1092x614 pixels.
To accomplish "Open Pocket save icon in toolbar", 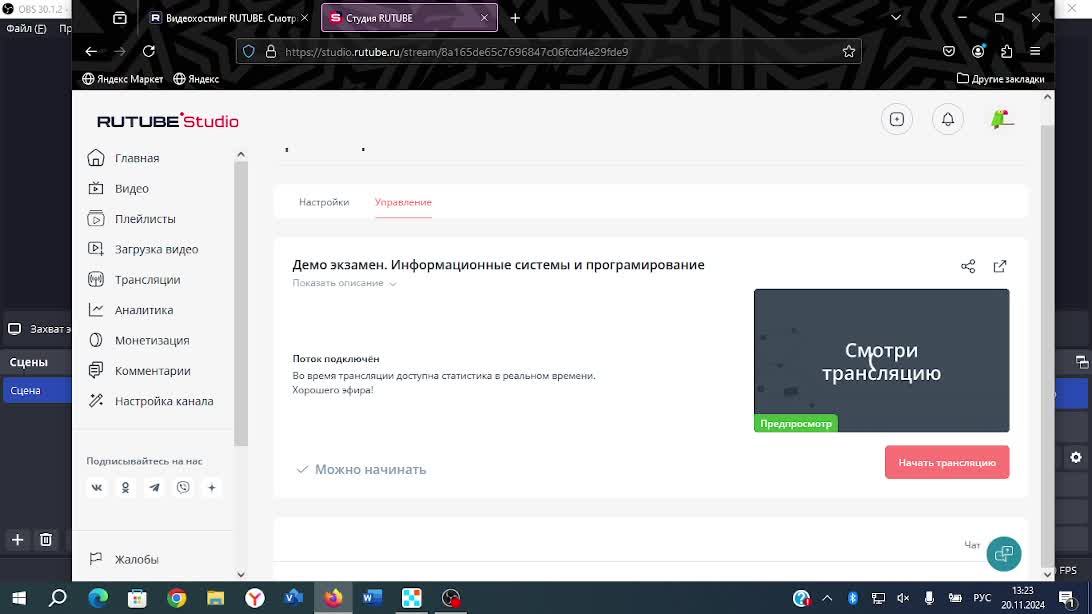I will 949,52.
